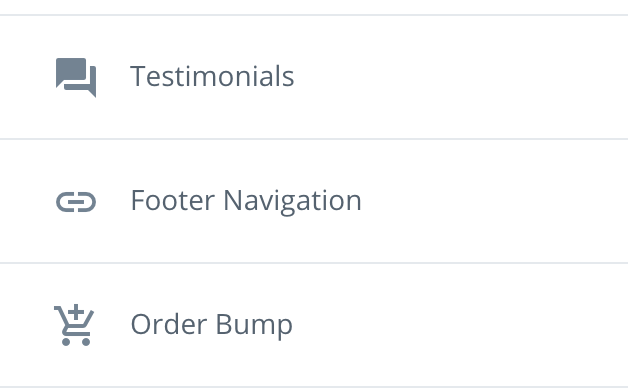
Task: Open the Order Bump section
Action: pos(314,325)
